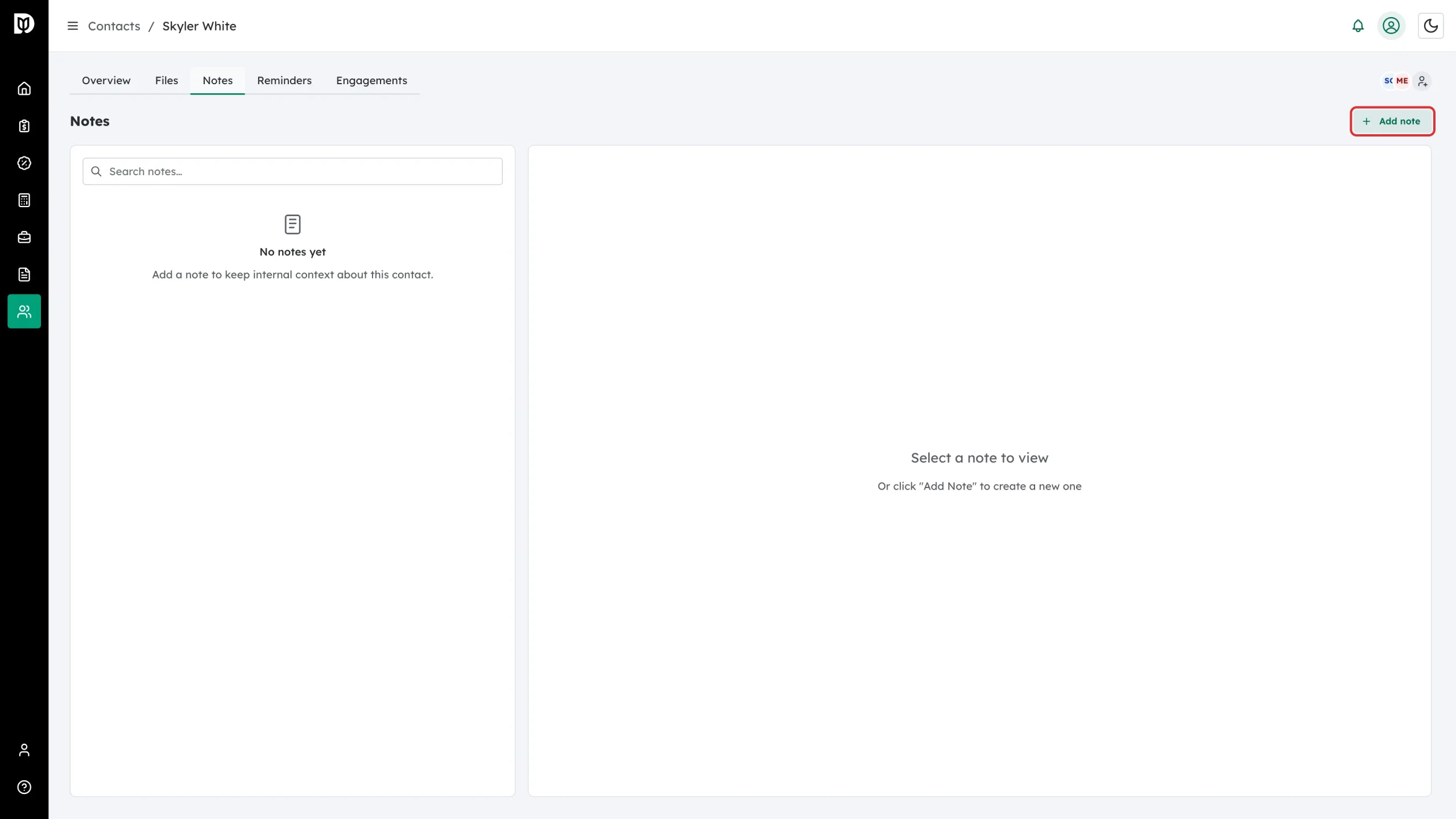Toggle the sidebar hamburger menu
This screenshot has width=1456, height=819.
pyautogui.click(x=73, y=26)
